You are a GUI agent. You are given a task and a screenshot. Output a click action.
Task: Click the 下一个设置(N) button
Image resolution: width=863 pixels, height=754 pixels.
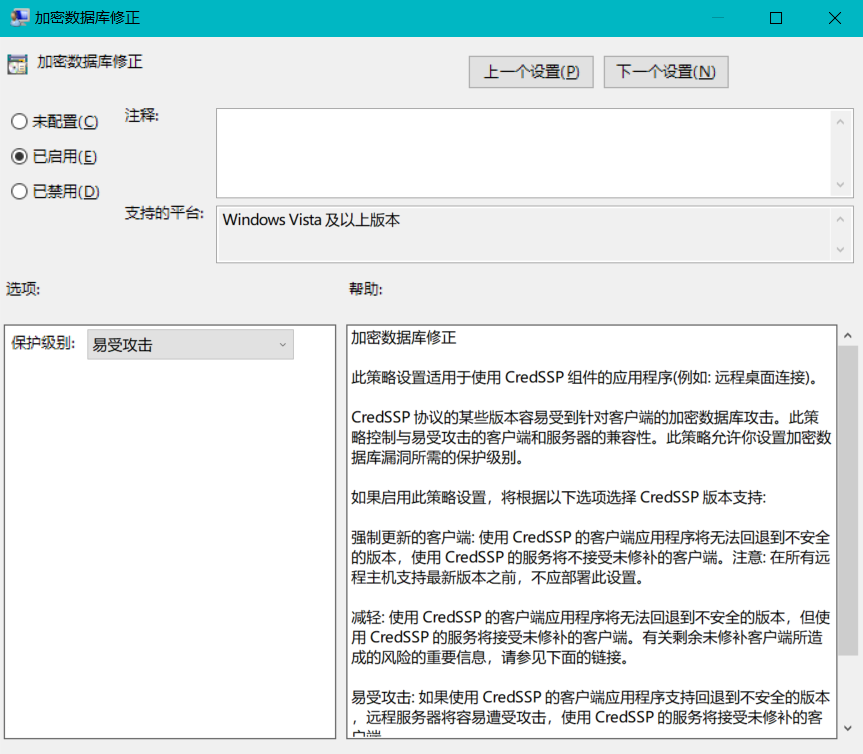click(x=666, y=72)
